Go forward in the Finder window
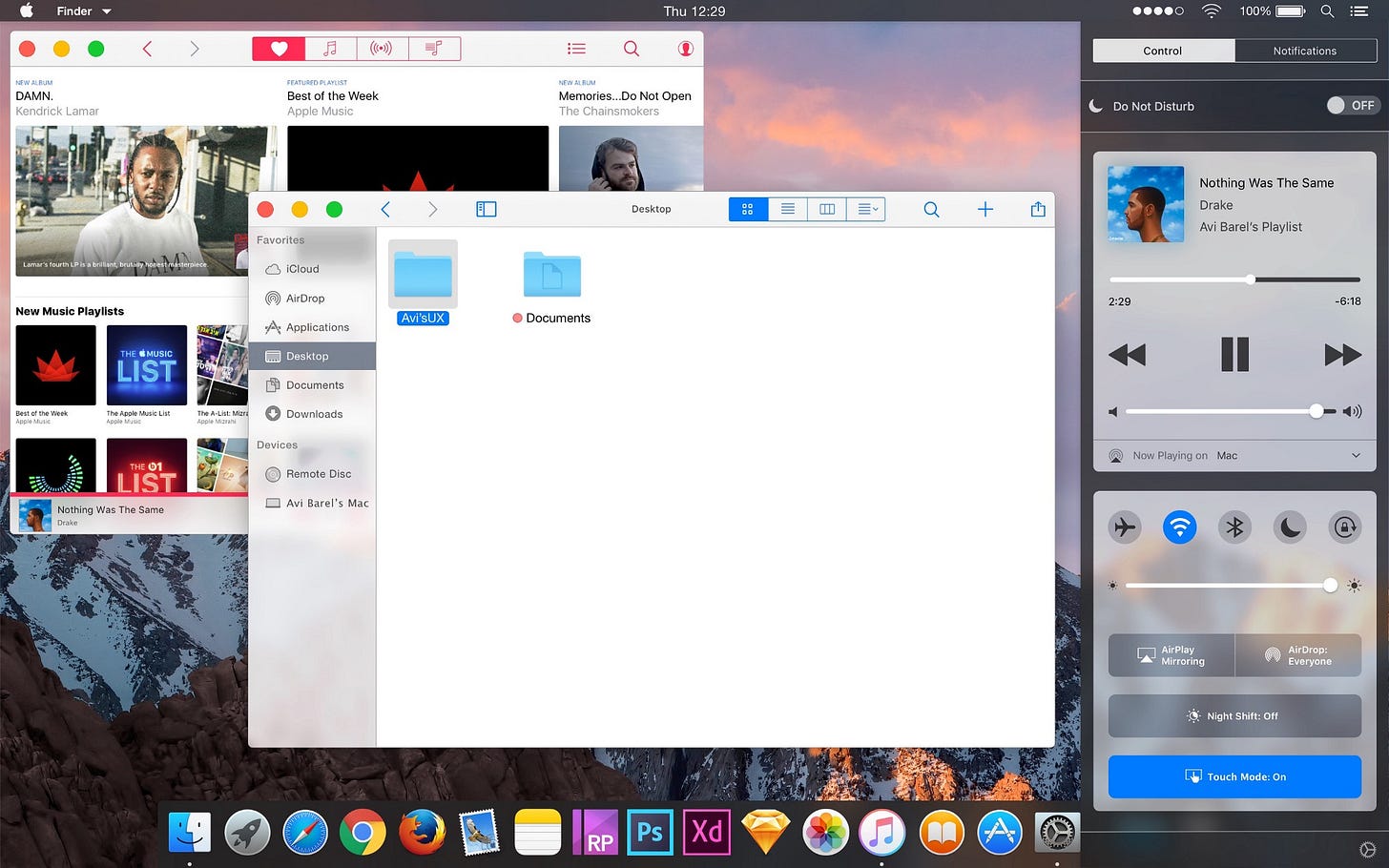 click(433, 209)
